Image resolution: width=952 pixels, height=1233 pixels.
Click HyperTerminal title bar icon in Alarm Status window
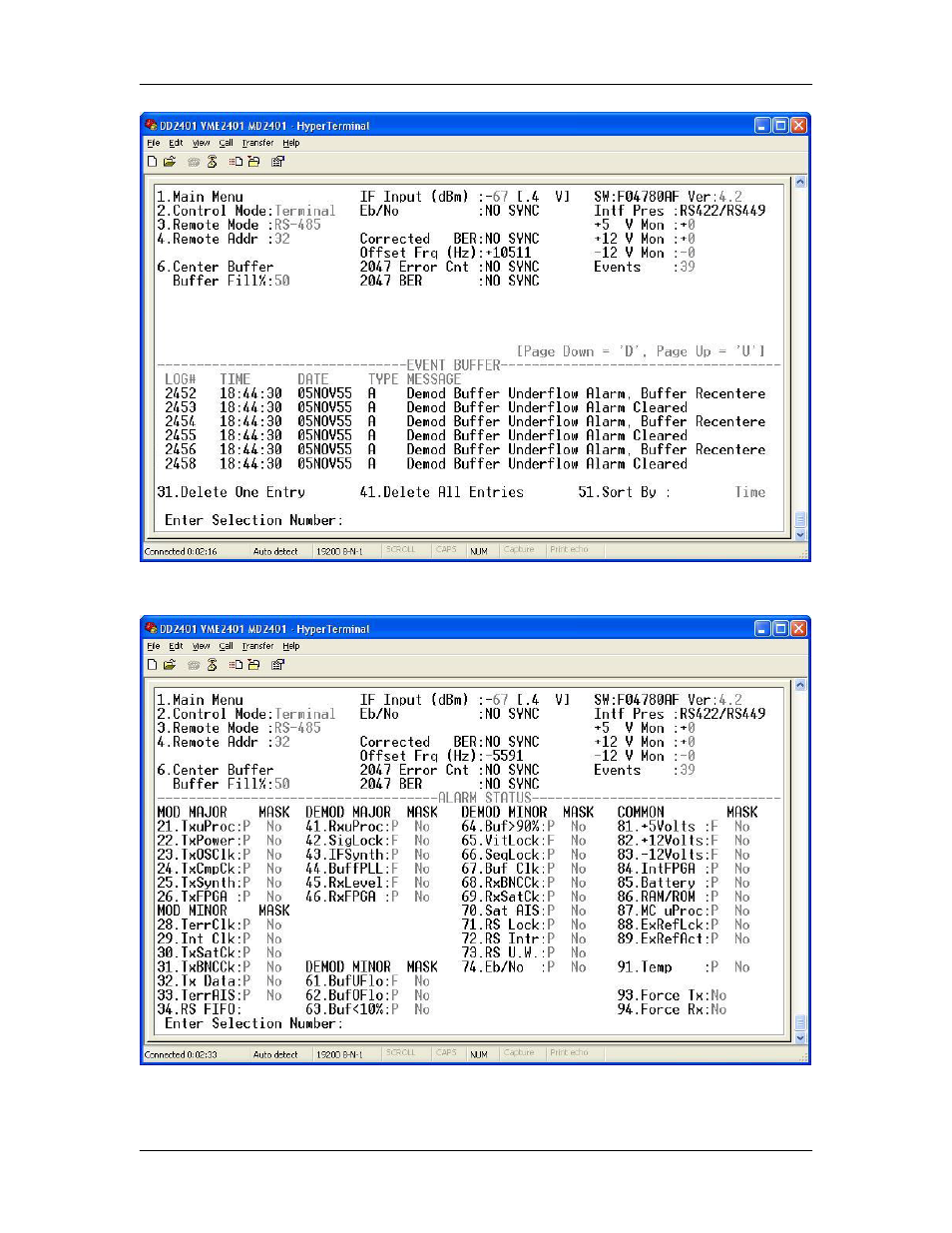(x=151, y=628)
